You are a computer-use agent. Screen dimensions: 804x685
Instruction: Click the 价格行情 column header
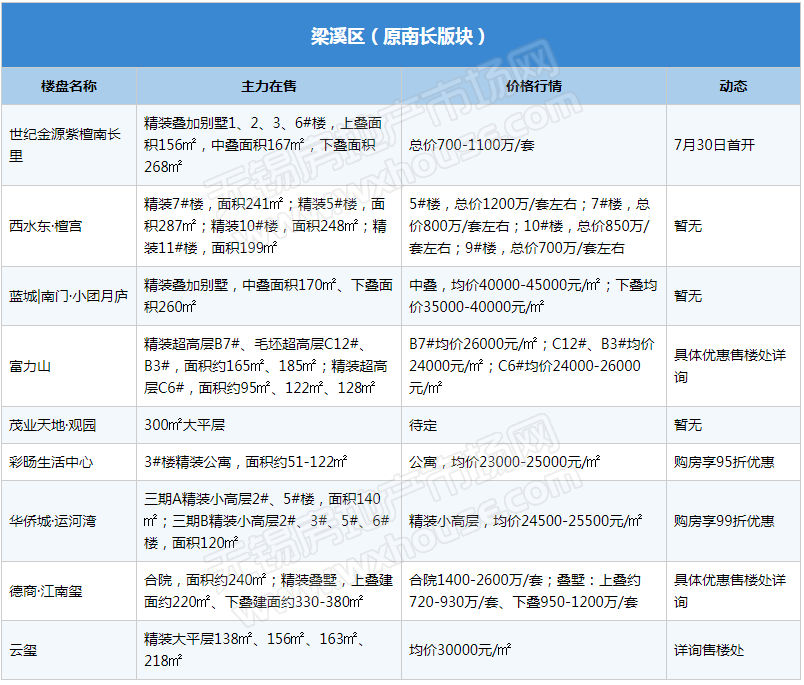click(x=534, y=86)
